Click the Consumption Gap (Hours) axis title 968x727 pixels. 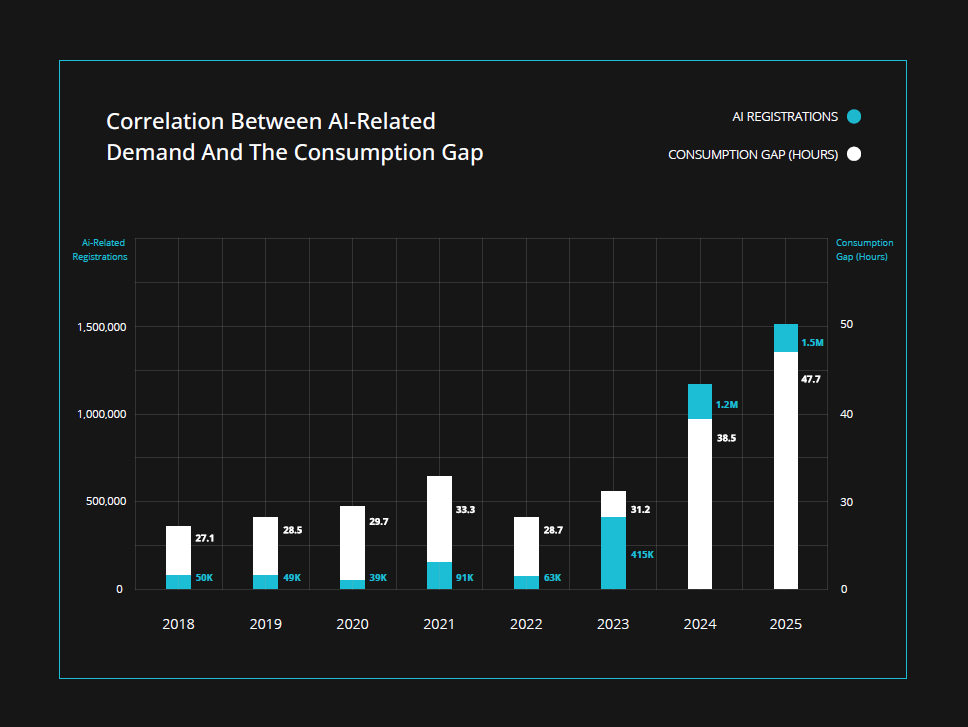(x=864, y=249)
